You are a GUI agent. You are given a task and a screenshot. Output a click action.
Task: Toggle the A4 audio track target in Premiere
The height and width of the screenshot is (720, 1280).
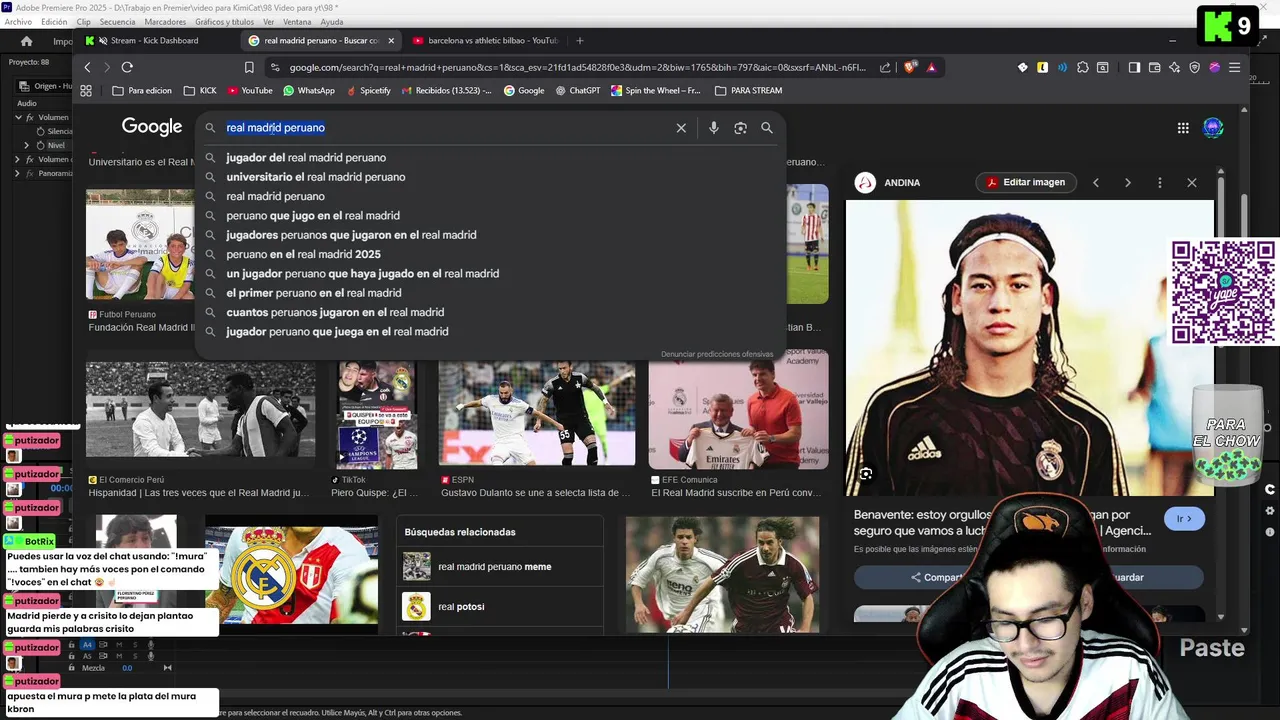pos(87,645)
